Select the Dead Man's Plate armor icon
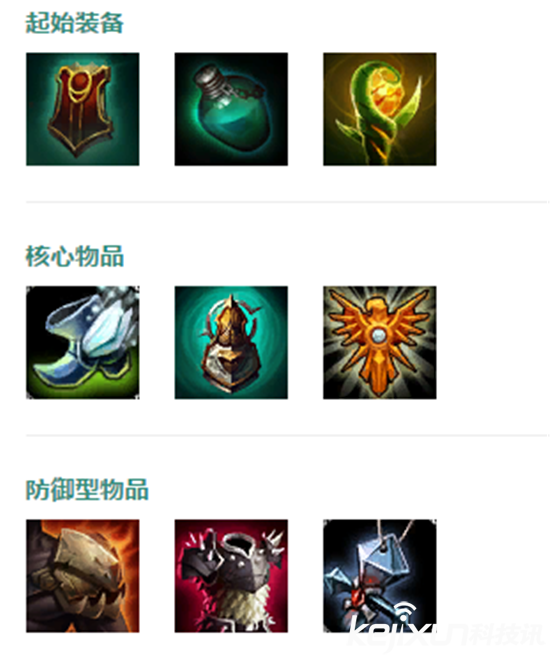 [82, 576]
